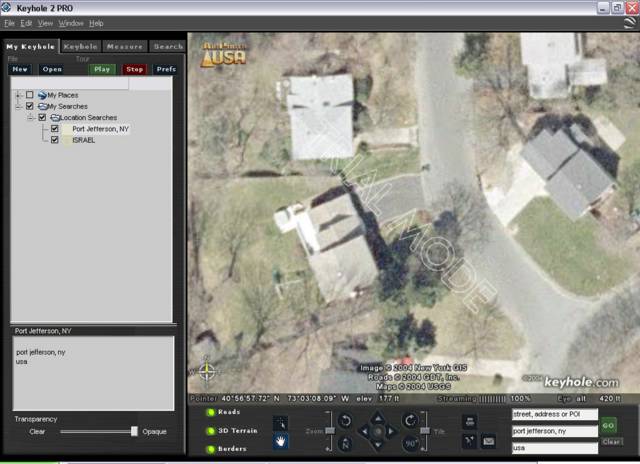Reset tilt with the 90° button

click(410, 444)
